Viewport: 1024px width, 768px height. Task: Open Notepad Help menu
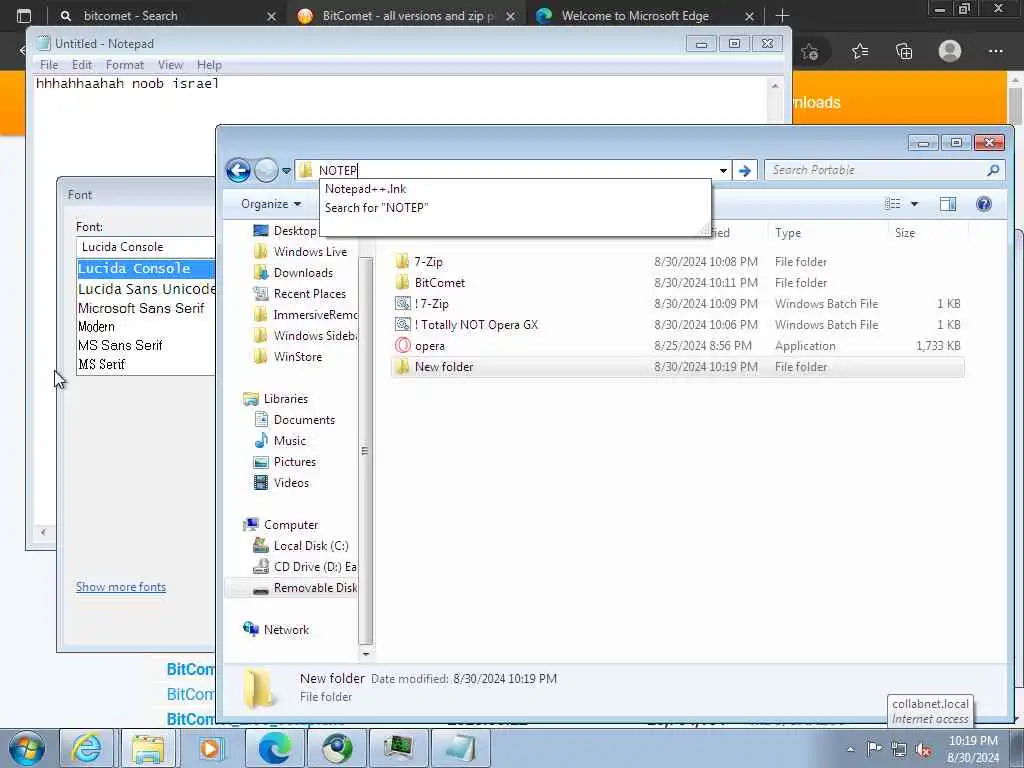210,65
